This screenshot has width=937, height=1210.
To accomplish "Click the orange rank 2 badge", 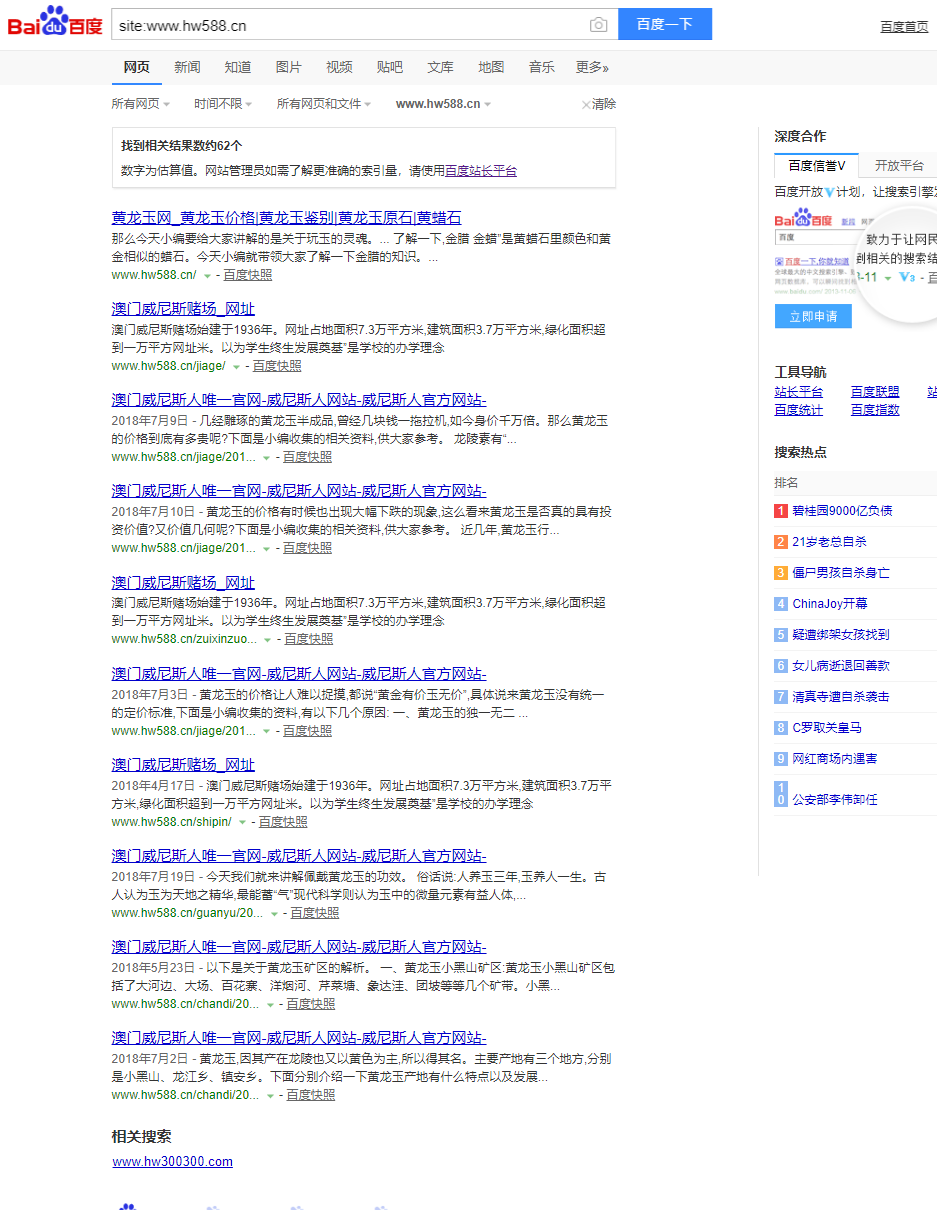I will tap(781, 542).
